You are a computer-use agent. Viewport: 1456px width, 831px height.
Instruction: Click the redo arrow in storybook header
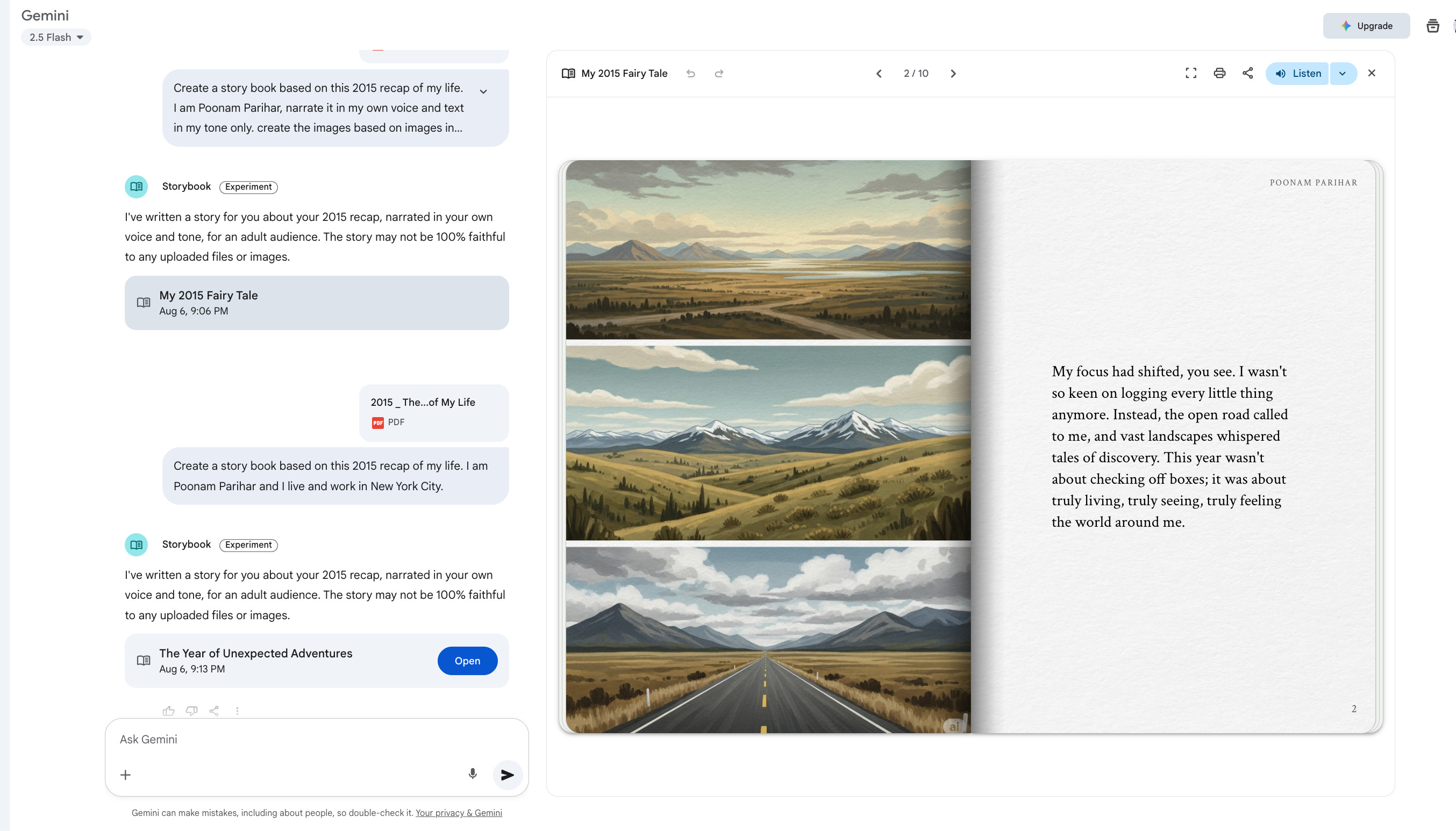(718, 74)
